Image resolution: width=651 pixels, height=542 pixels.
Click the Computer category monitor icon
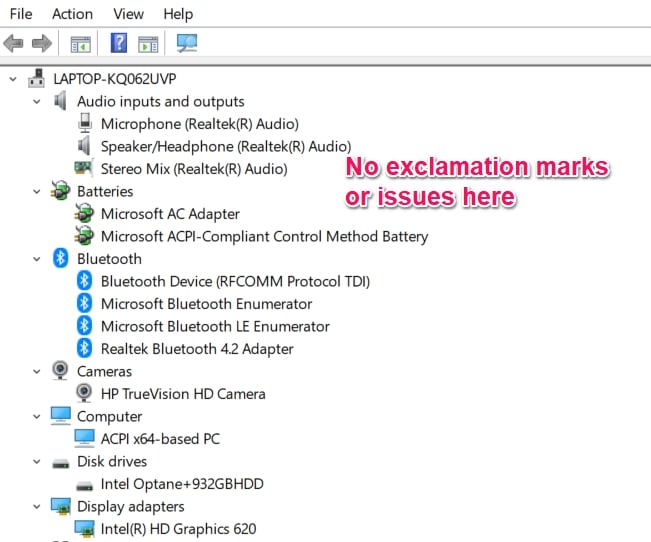(61, 416)
